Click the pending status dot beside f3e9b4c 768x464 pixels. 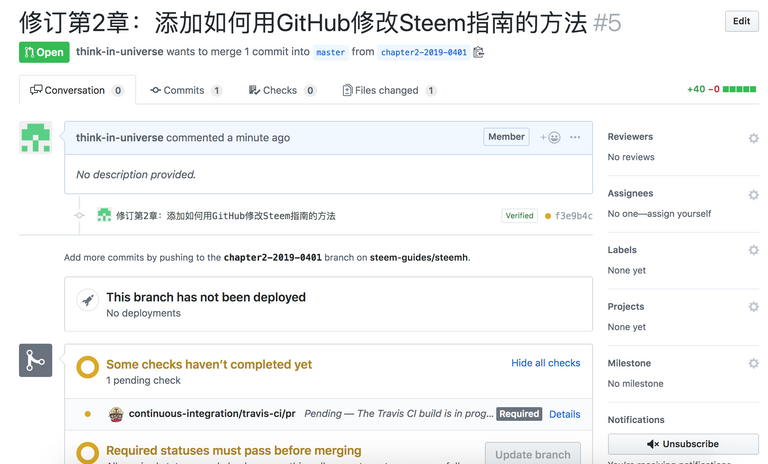coord(548,216)
